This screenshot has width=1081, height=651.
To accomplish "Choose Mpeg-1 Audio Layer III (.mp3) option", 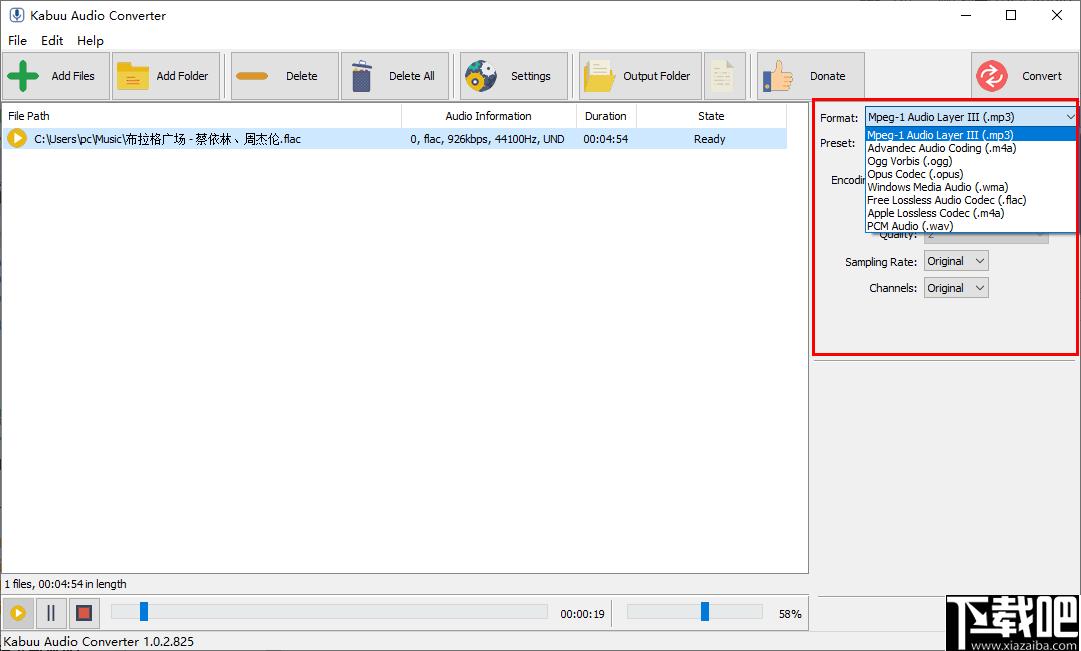I will tap(971, 135).
